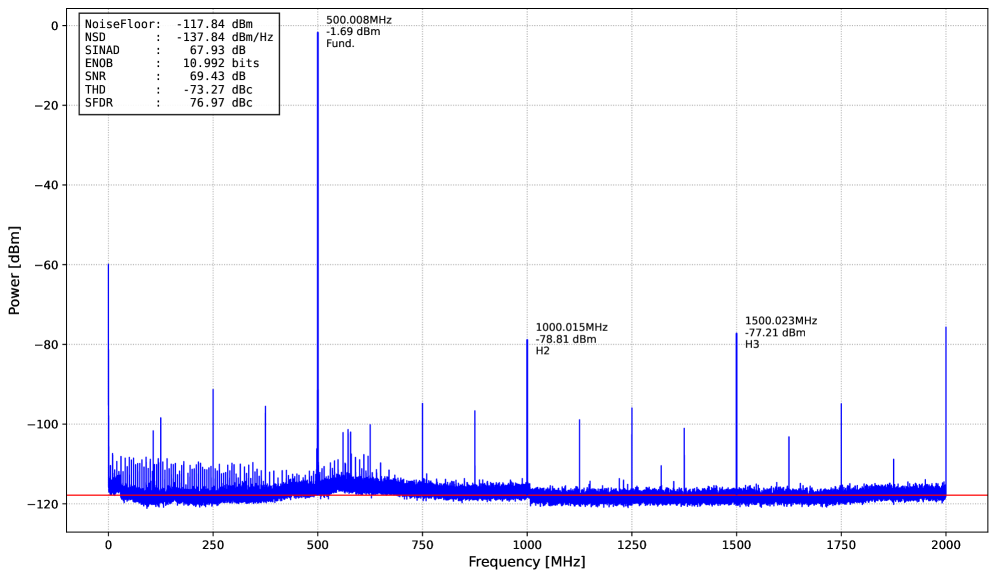Click the Power [dBm] y-axis title
Viewport: 996px width, 578px height.
coord(14,270)
